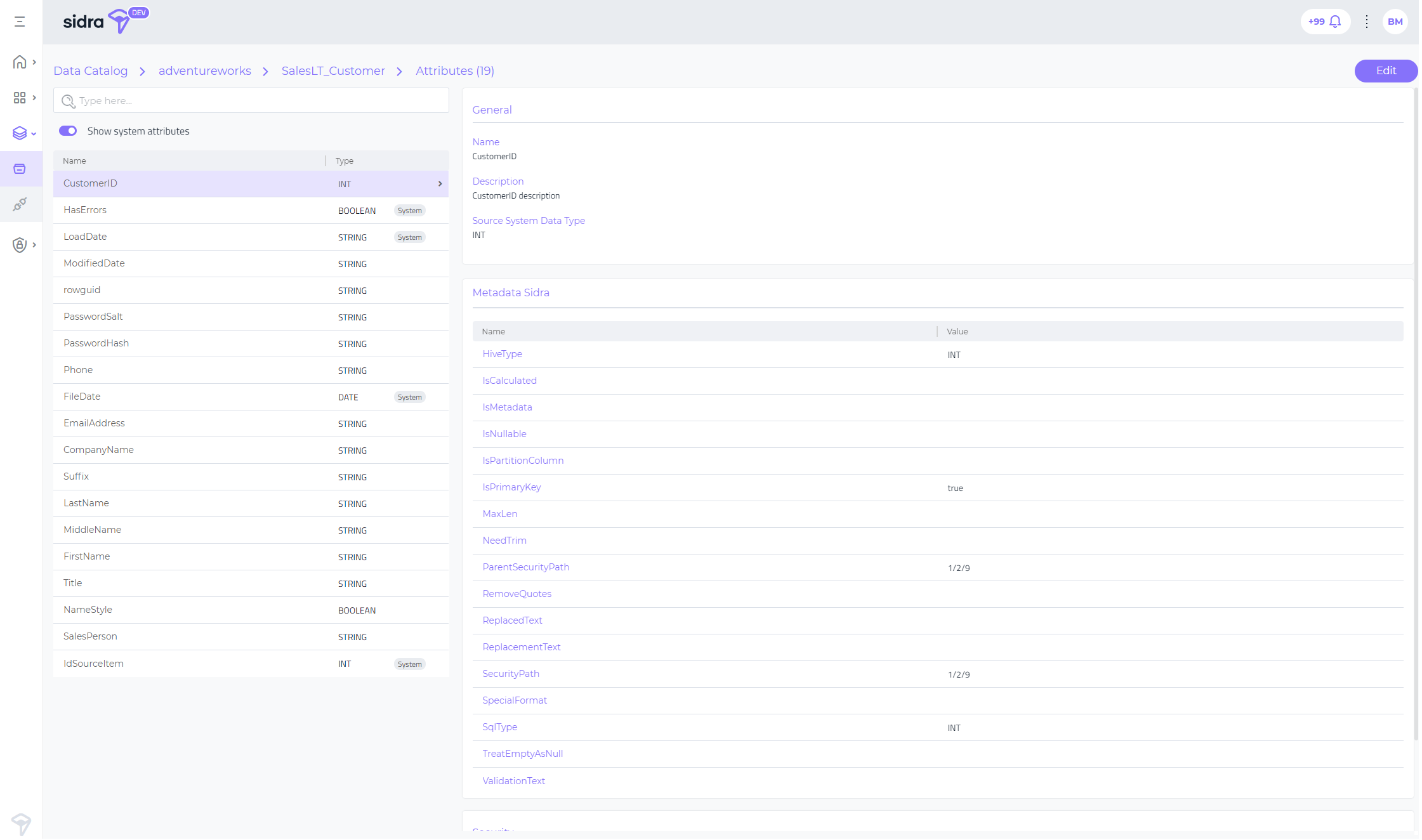Open the home sidebar icon
Screen dimensions: 1422x840
[x=20, y=62]
